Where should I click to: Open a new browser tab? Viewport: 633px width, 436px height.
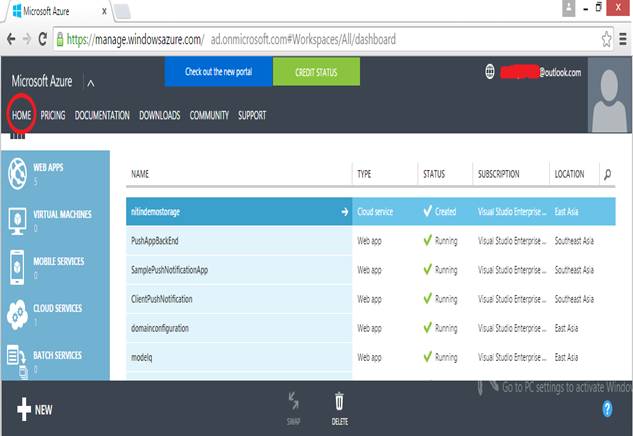(x=122, y=12)
